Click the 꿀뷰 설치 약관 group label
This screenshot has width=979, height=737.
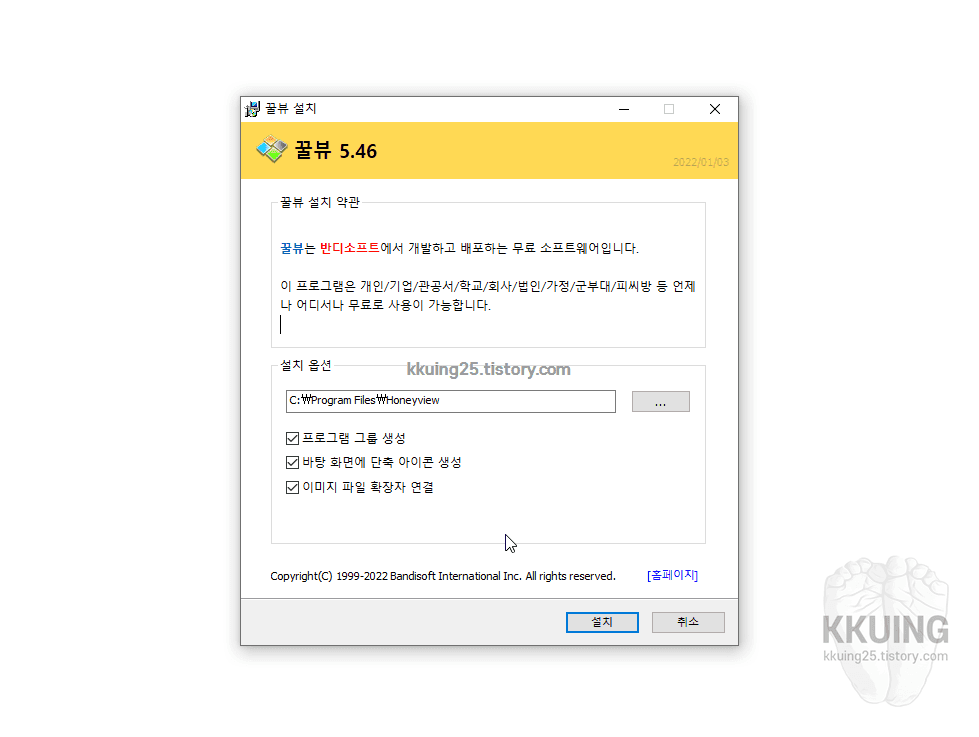click(320, 202)
